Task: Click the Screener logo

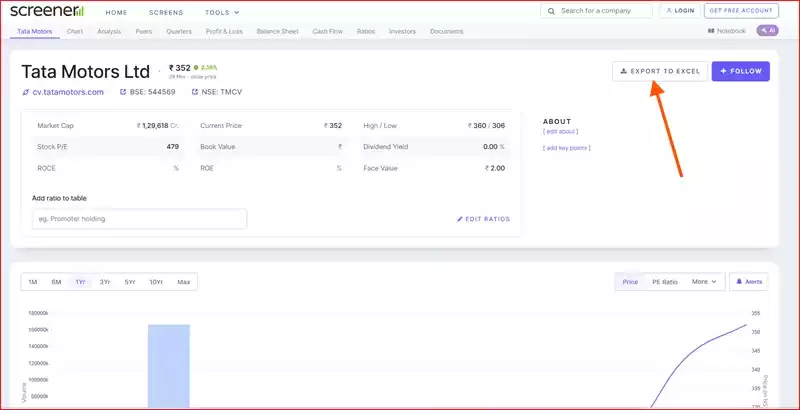Action: point(47,11)
